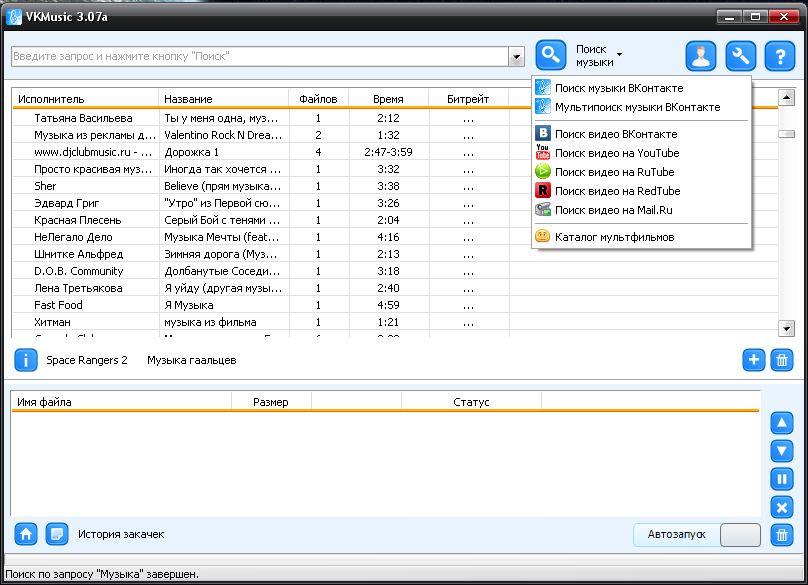
Task: Click the smiley icon for cartoon catalog
Action: tap(543, 236)
